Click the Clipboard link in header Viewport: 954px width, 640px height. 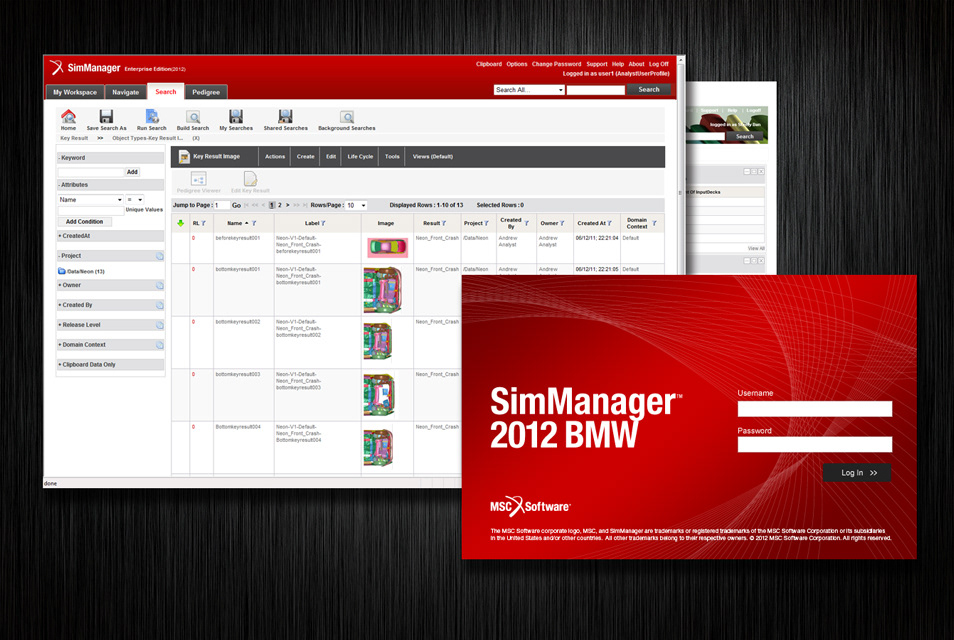[x=489, y=64]
